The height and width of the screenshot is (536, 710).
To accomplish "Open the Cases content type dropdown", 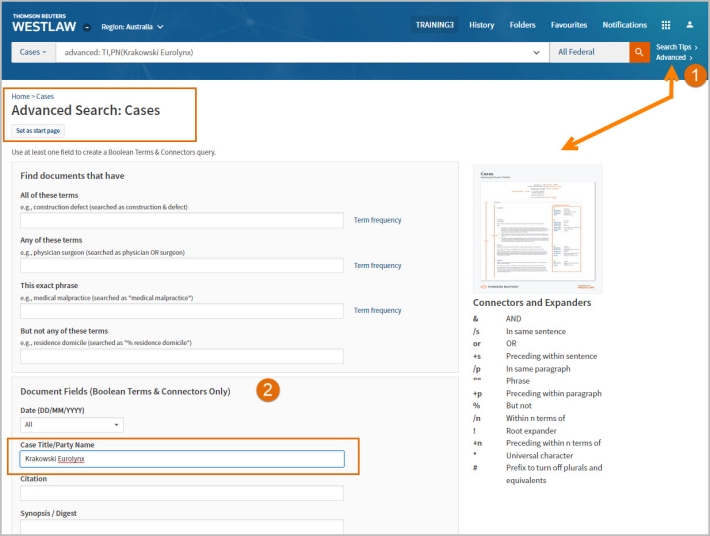I will tap(33, 52).
